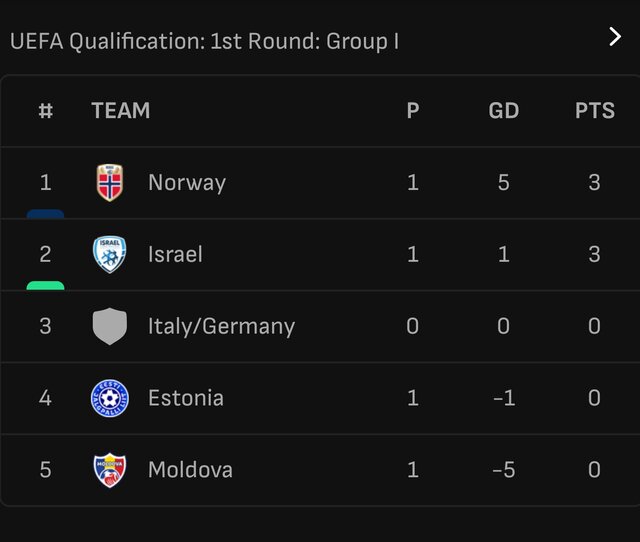Viewport: 640px width, 542px height.
Task: Click the TEAM column header
Action: pyautogui.click(x=121, y=110)
